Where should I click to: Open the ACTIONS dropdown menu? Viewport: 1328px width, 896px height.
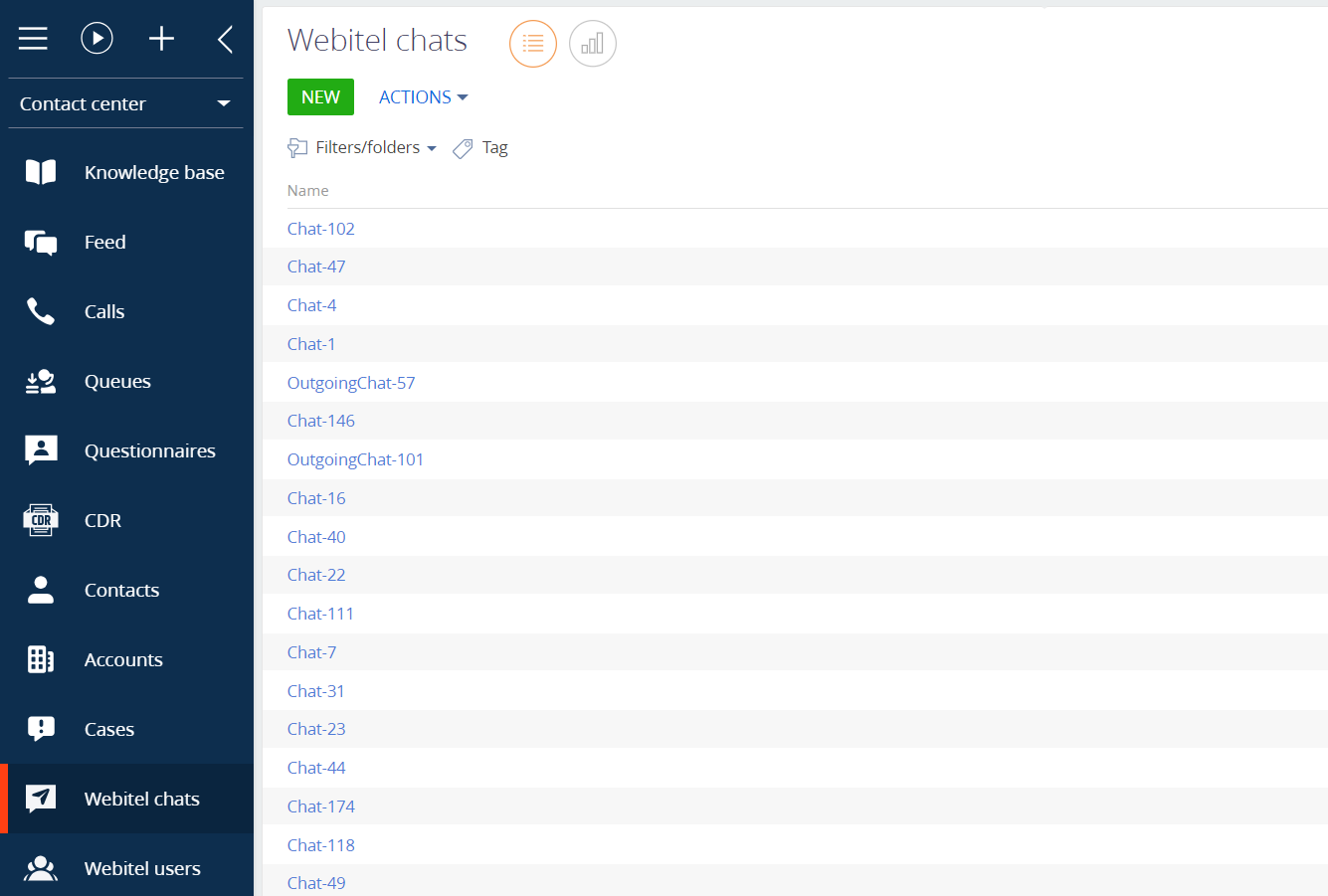tap(424, 97)
